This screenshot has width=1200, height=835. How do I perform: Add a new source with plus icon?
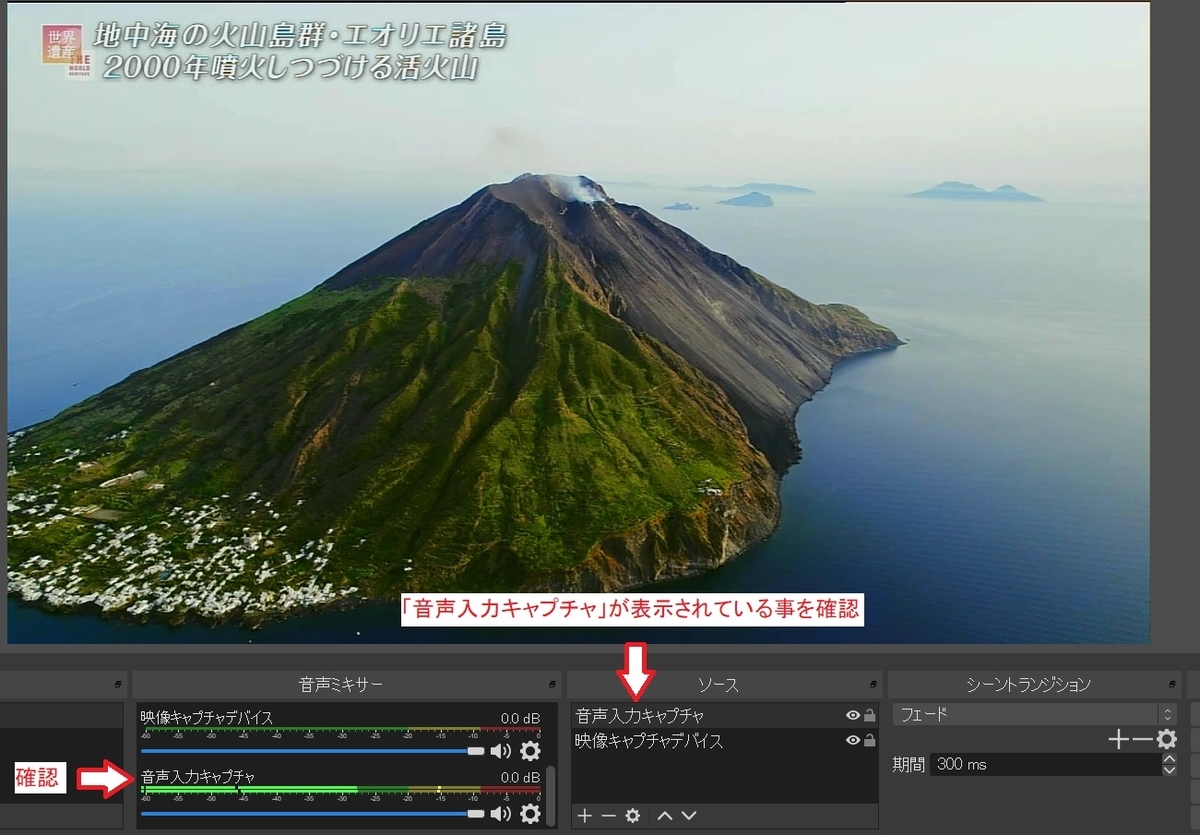(x=585, y=815)
